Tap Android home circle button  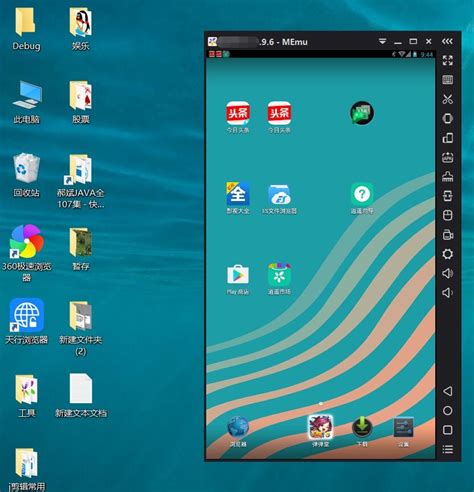coord(447,410)
